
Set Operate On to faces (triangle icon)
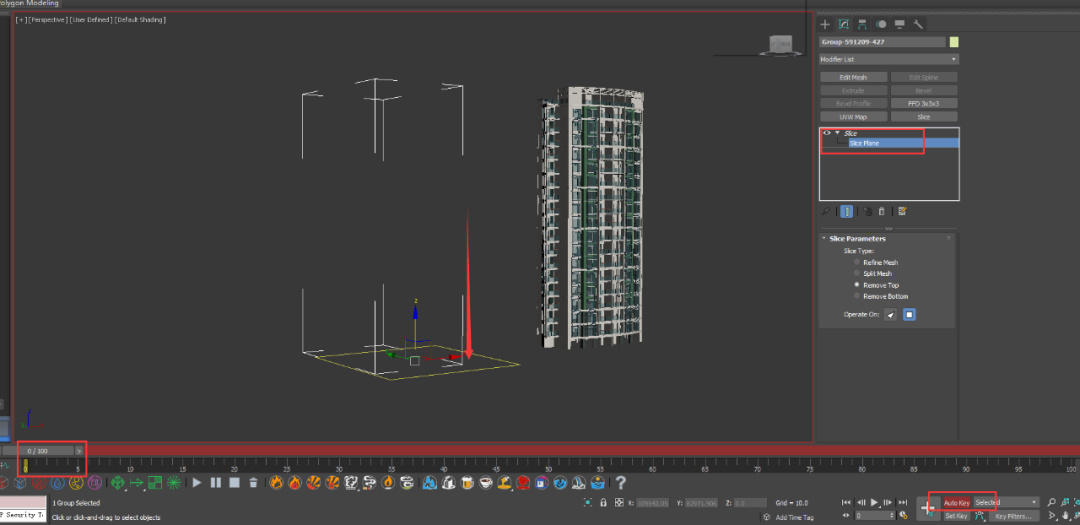[x=891, y=315]
